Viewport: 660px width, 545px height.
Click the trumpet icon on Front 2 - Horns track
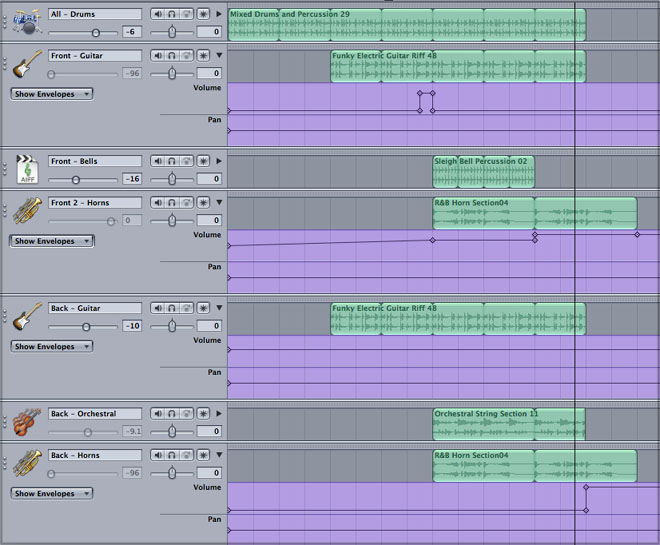click(x=27, y=212)
